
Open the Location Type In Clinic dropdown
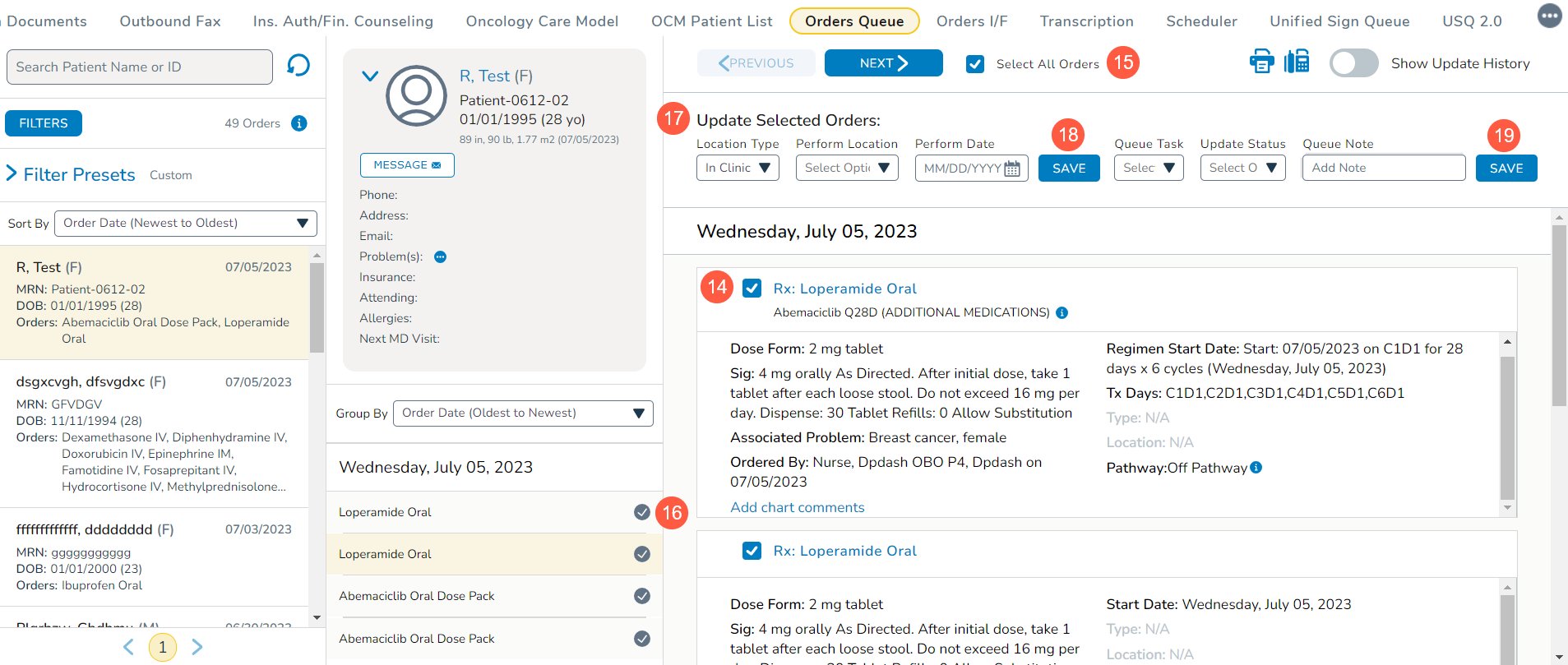738,168
